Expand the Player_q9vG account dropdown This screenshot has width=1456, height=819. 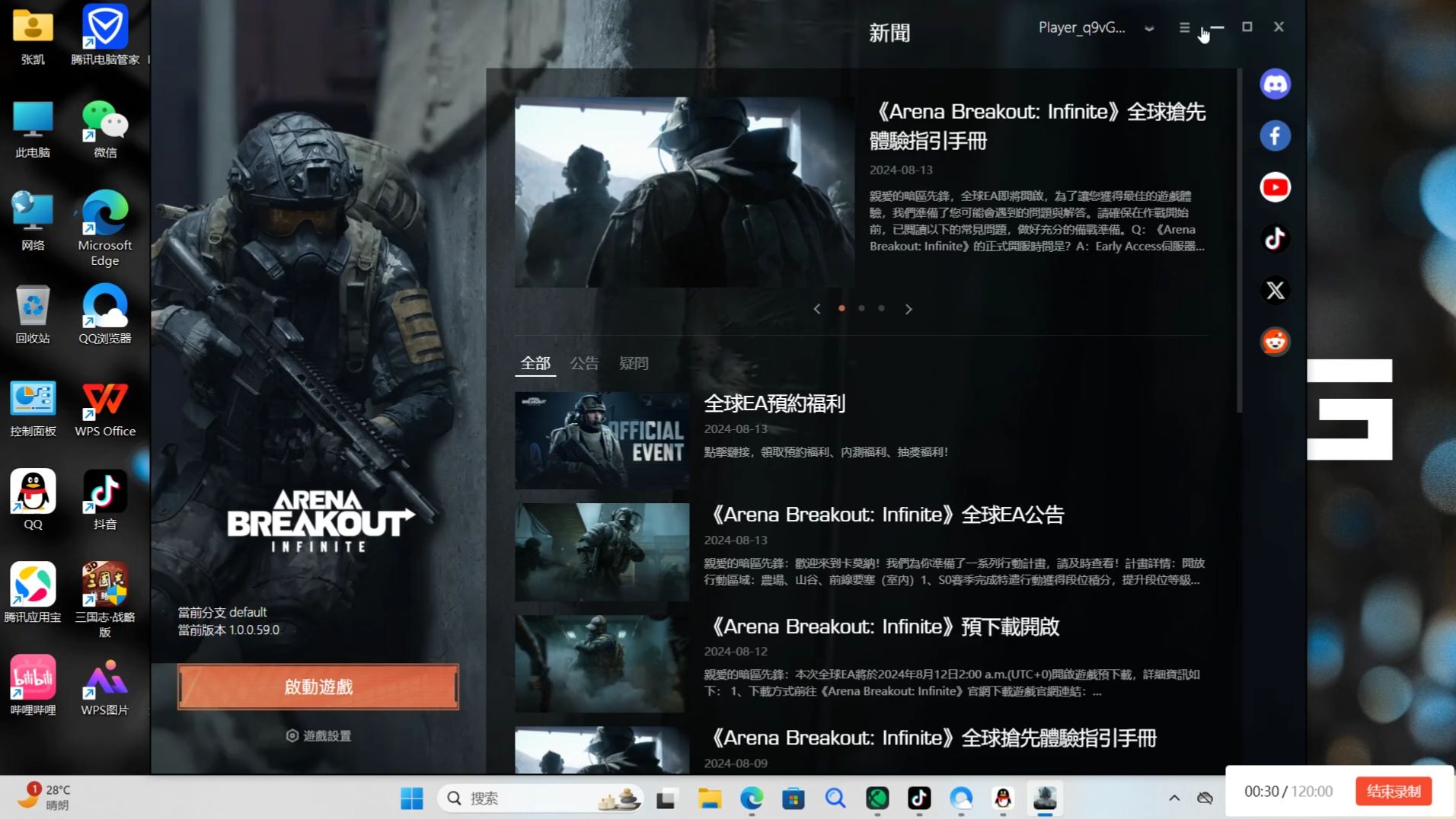point(1149,28)
